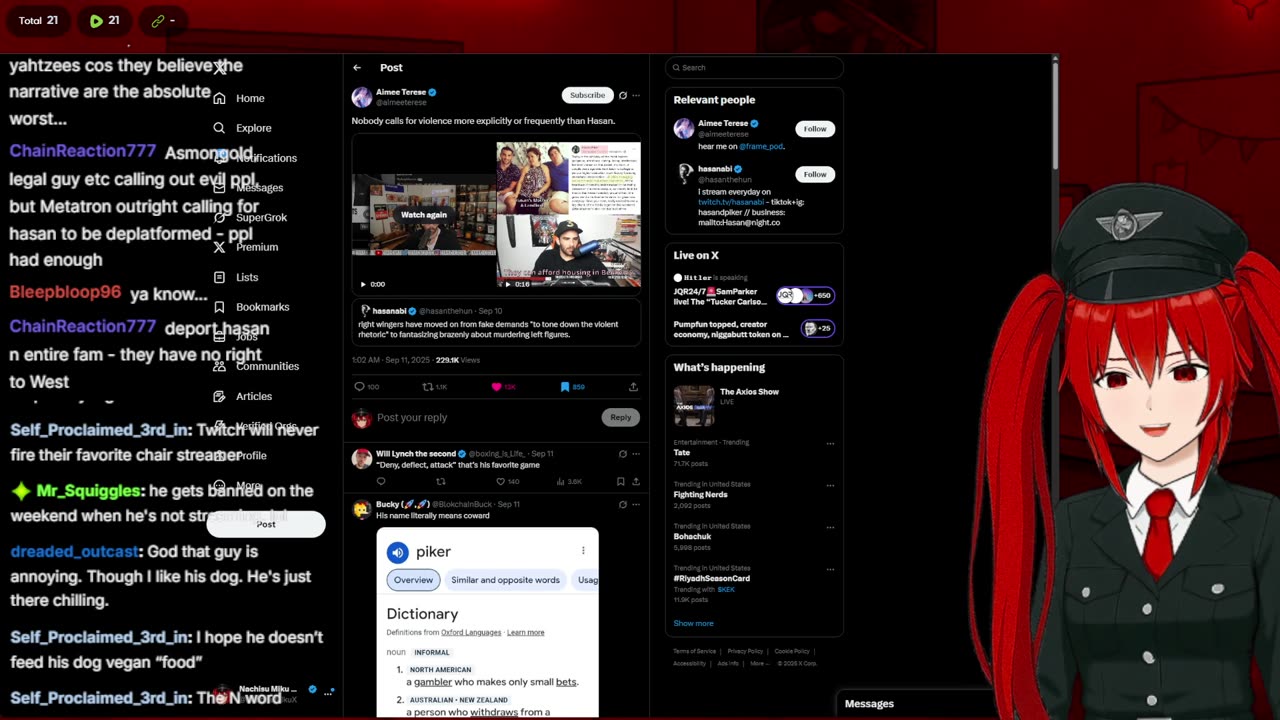Screen dimensions: 1280x720
Task: Like Will Lynch's comment with 140 likes
Action: point(507,481)
